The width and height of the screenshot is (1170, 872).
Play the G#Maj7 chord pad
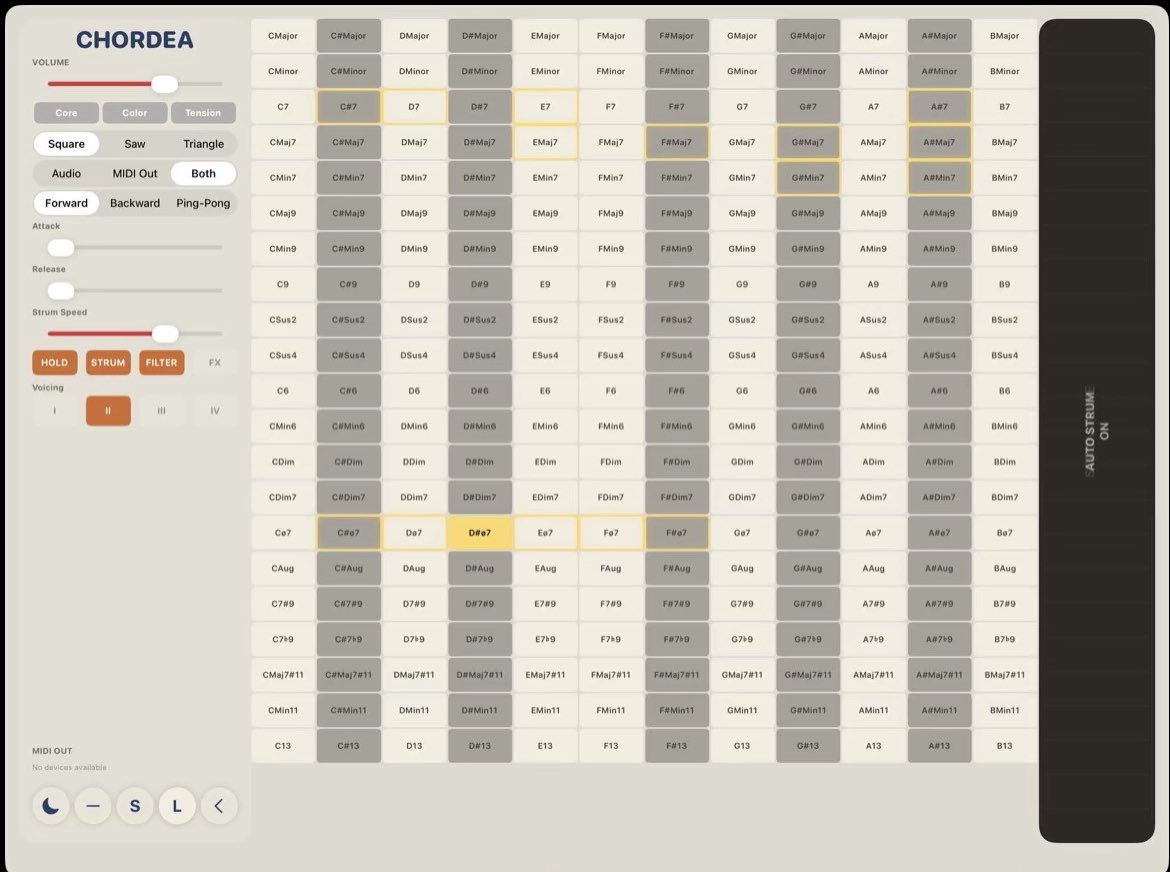(x=808, y=142)
